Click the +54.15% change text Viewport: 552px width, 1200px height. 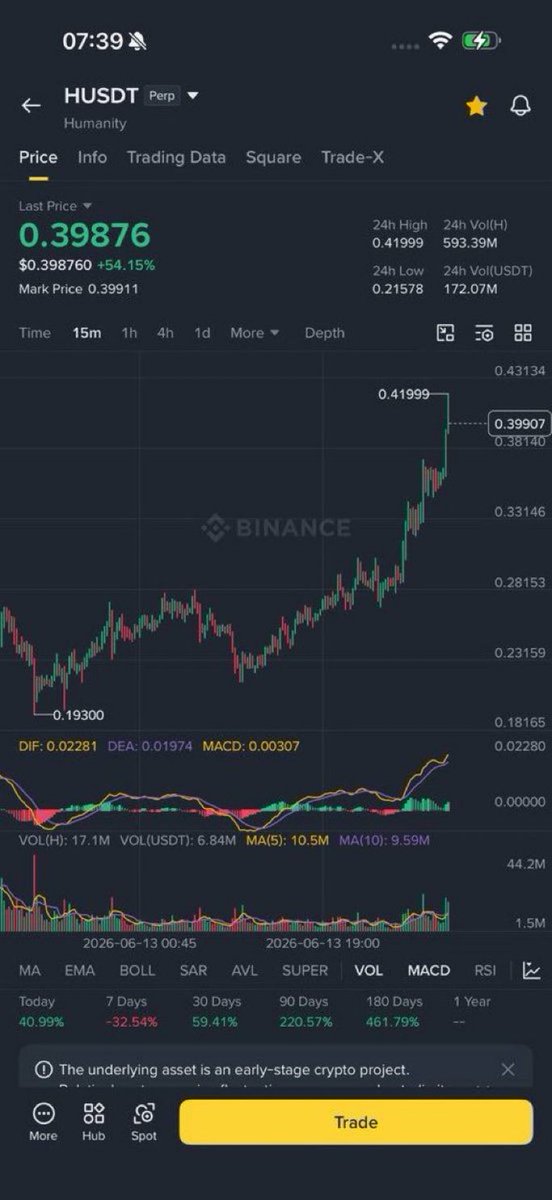(126, 265)
